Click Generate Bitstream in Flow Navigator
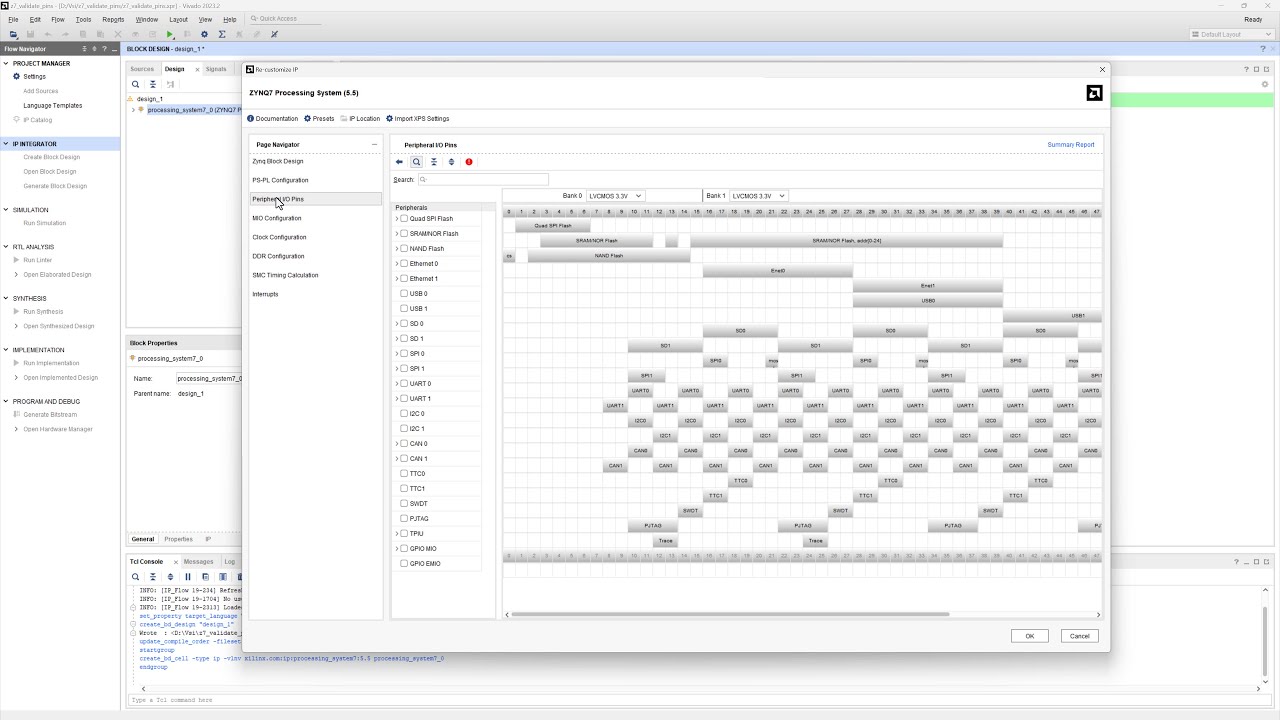The height and width of the screenshot is (720, 1280). tap(50, 415)
